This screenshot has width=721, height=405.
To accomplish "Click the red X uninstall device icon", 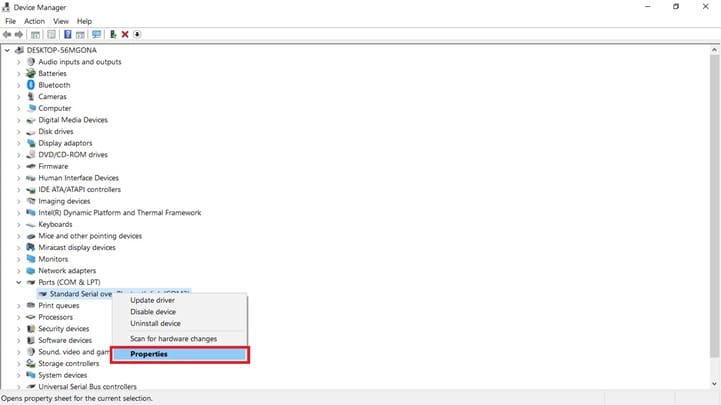I will [x=125, y=34].
